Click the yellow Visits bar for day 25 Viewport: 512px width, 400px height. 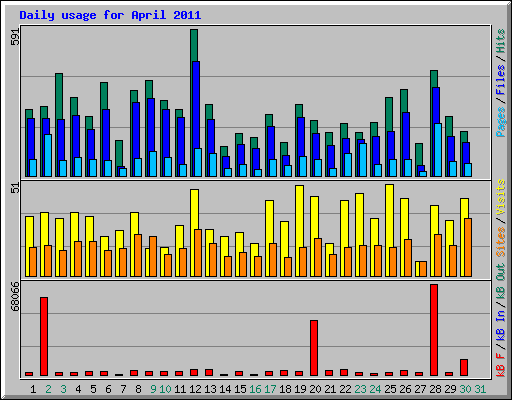click(x=389, y=216)
